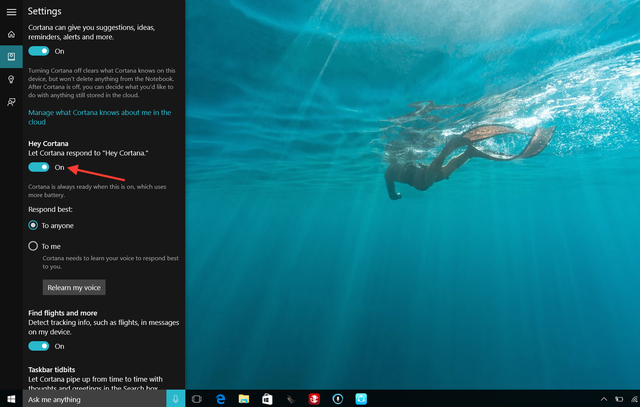Click the battery icon in the system tray
This screenshot has width=640, height=407.
[x=619, y=399]
